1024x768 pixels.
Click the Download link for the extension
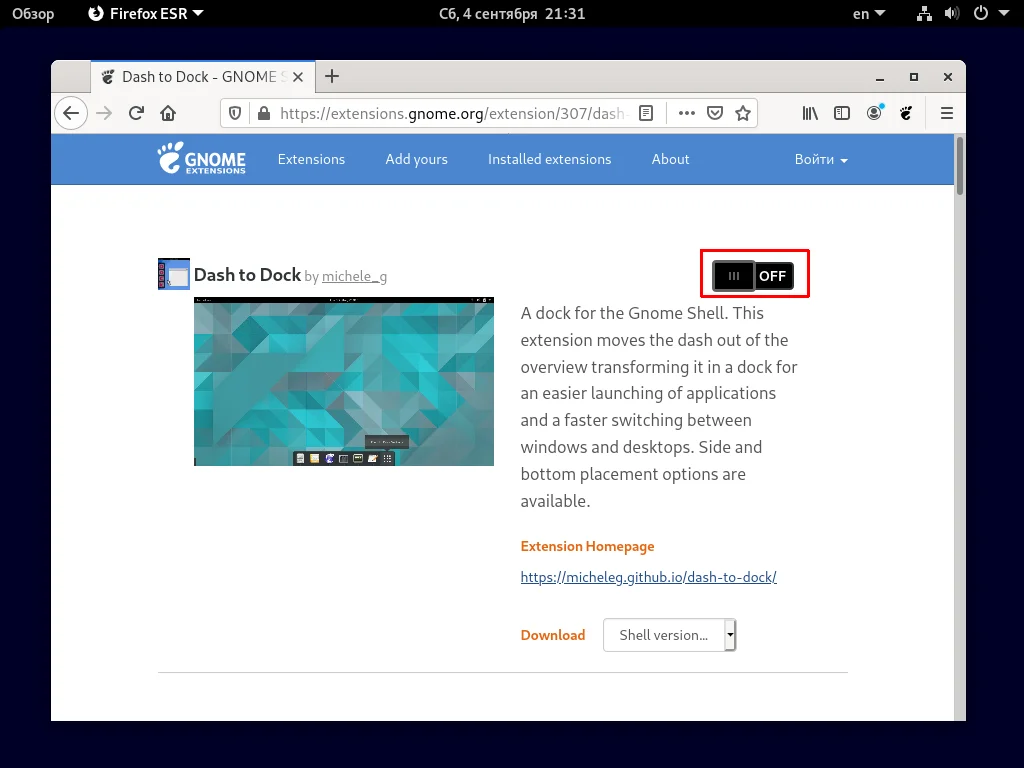click(552, 635)
